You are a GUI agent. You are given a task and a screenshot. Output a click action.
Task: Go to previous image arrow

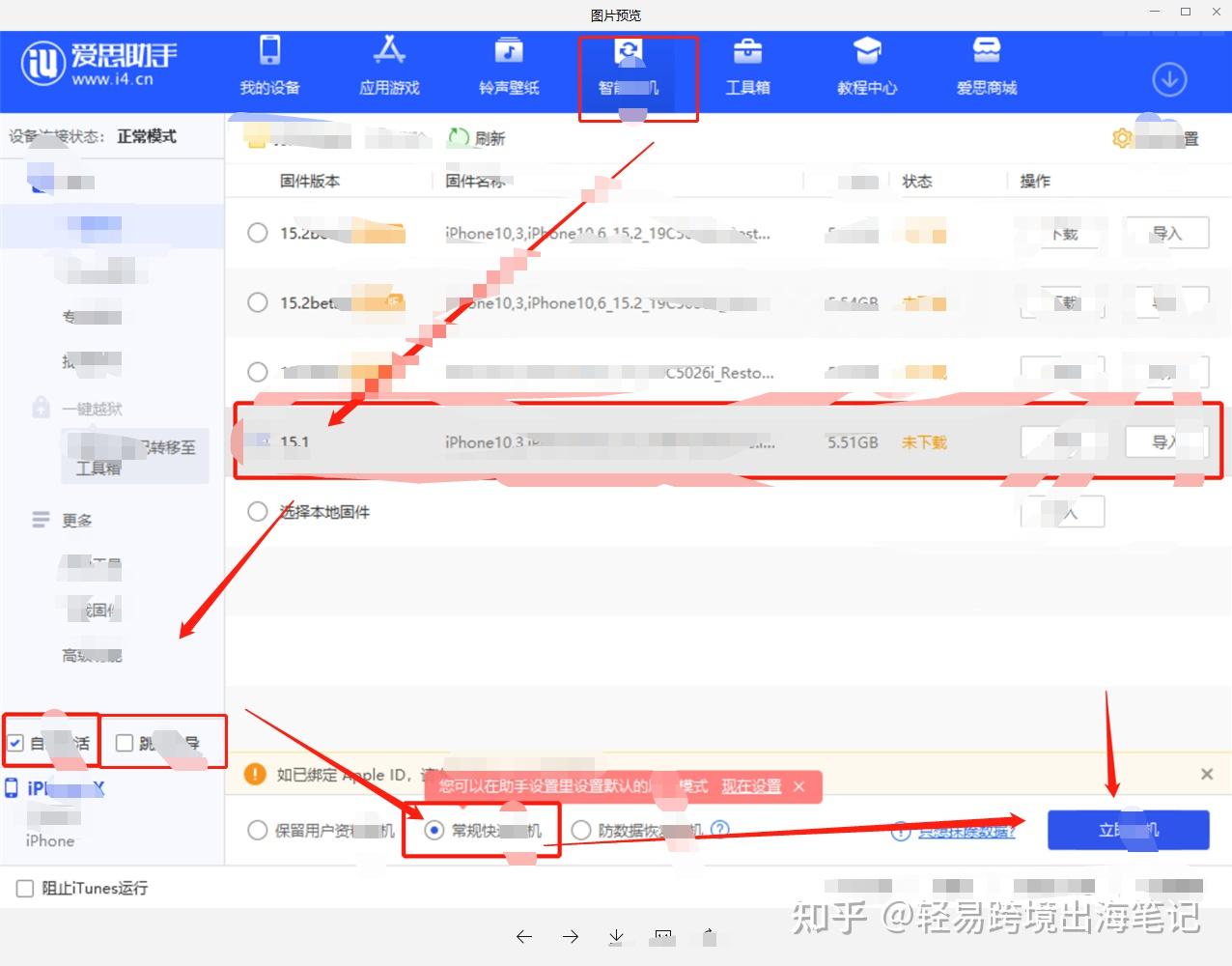click(524, 936)
